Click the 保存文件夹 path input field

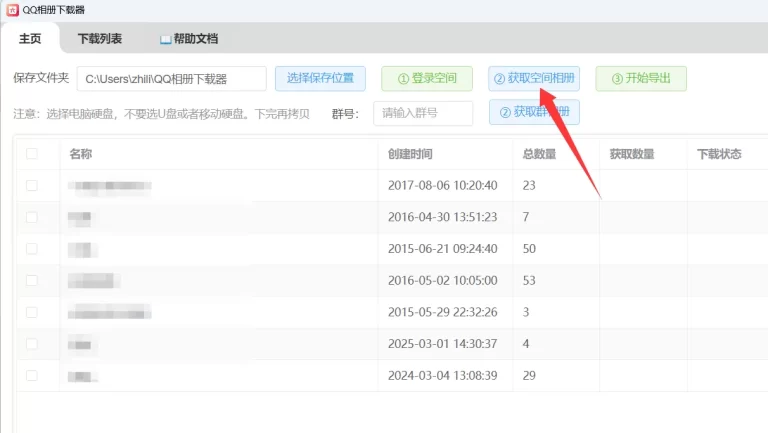click(x=171, y=79)
